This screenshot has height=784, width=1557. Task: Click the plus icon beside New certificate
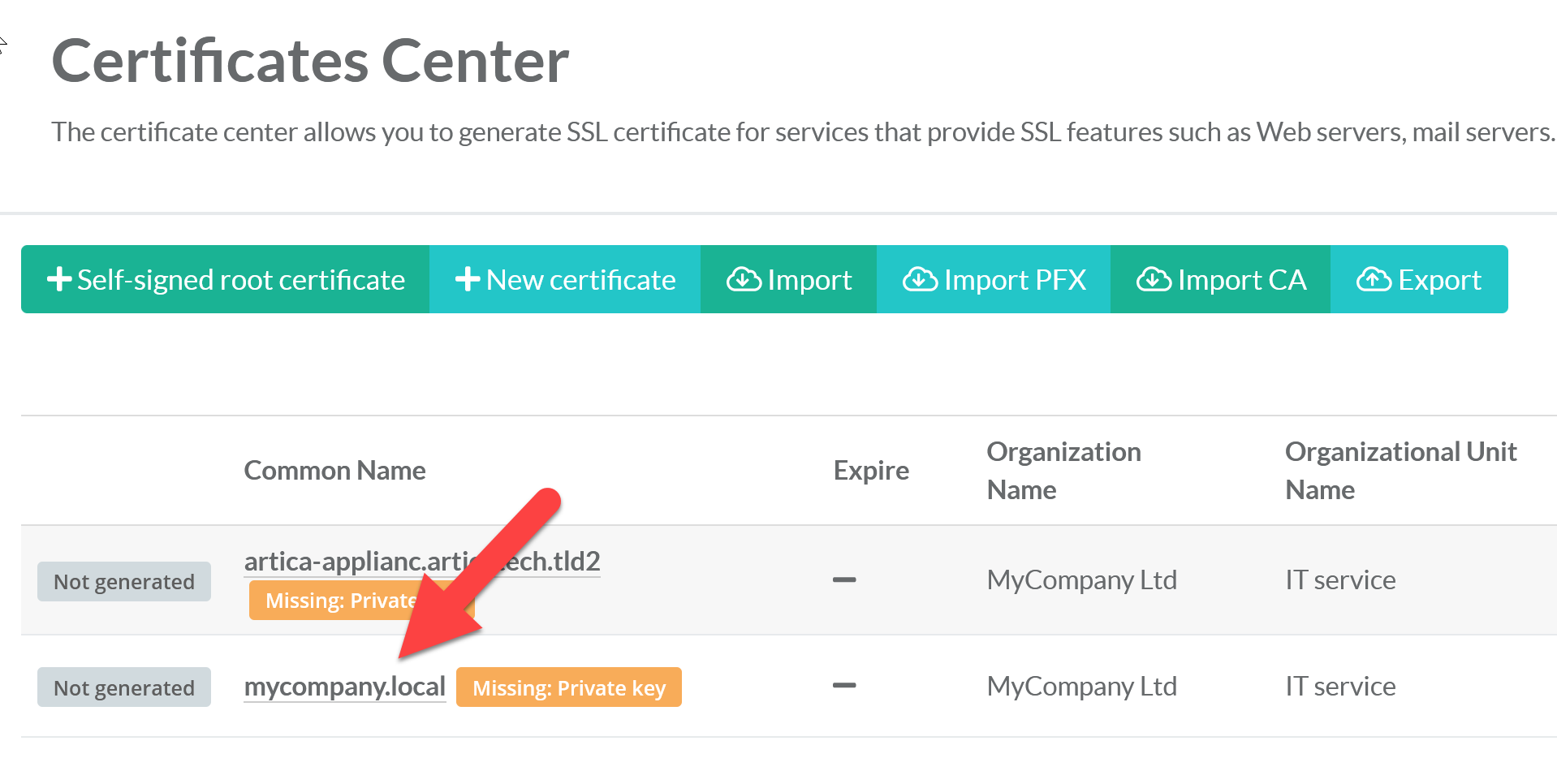468,279
